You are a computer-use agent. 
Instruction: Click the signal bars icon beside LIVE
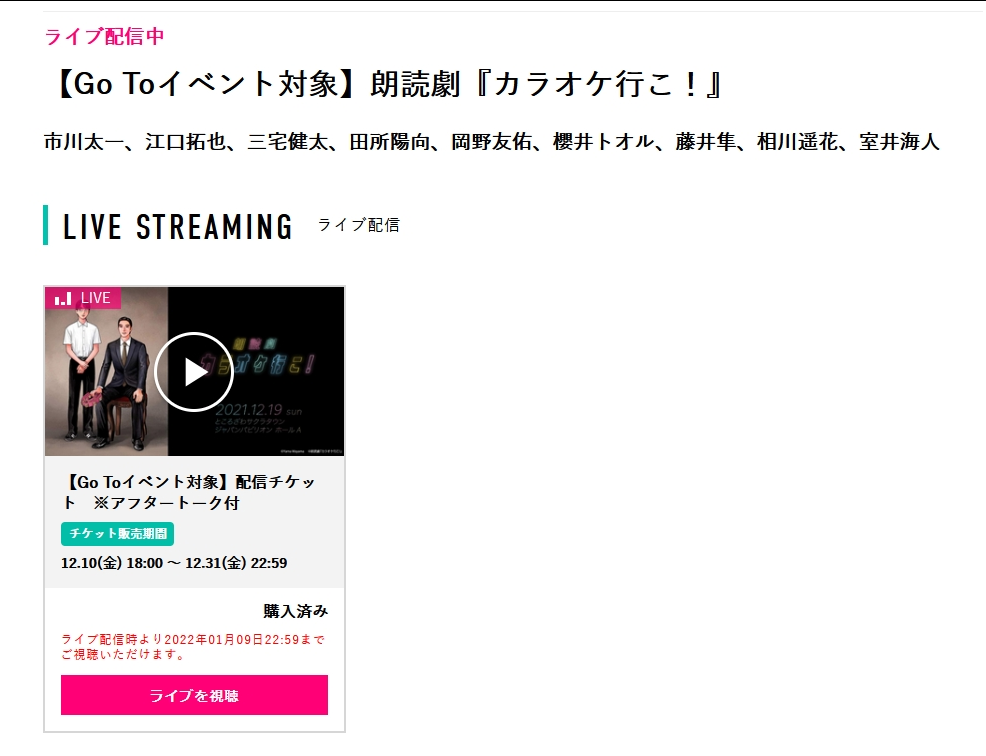[x=63, y=298]
